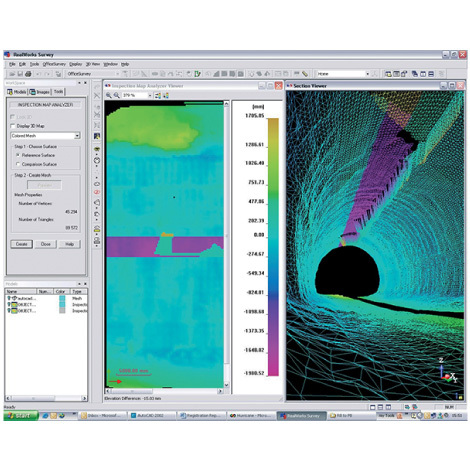Open the 3D View menu
470x470 pixels.
coord(93,64)
